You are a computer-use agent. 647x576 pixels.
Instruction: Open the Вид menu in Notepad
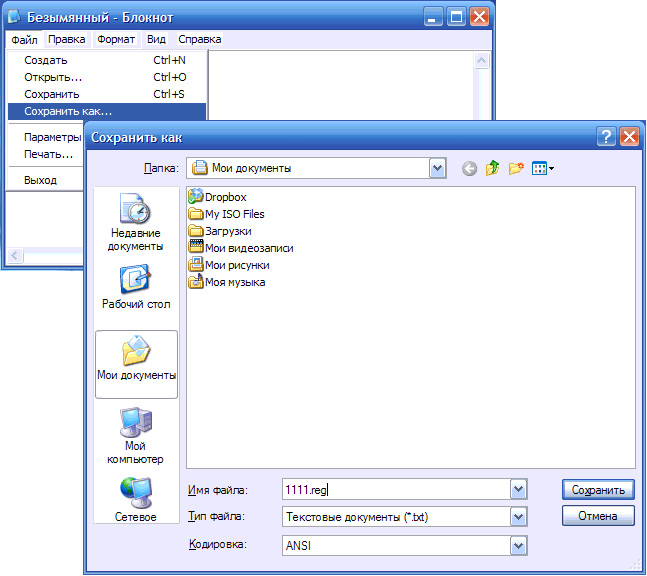click(156, 39)
